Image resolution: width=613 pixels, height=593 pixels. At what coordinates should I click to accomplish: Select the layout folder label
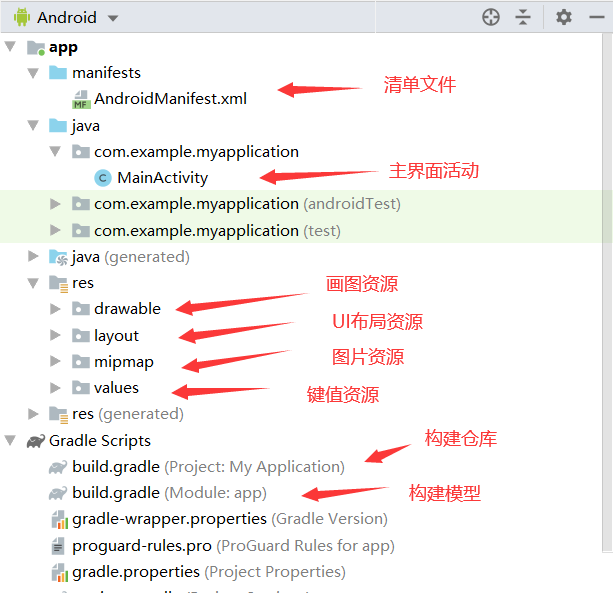click(x=117, y=336)
